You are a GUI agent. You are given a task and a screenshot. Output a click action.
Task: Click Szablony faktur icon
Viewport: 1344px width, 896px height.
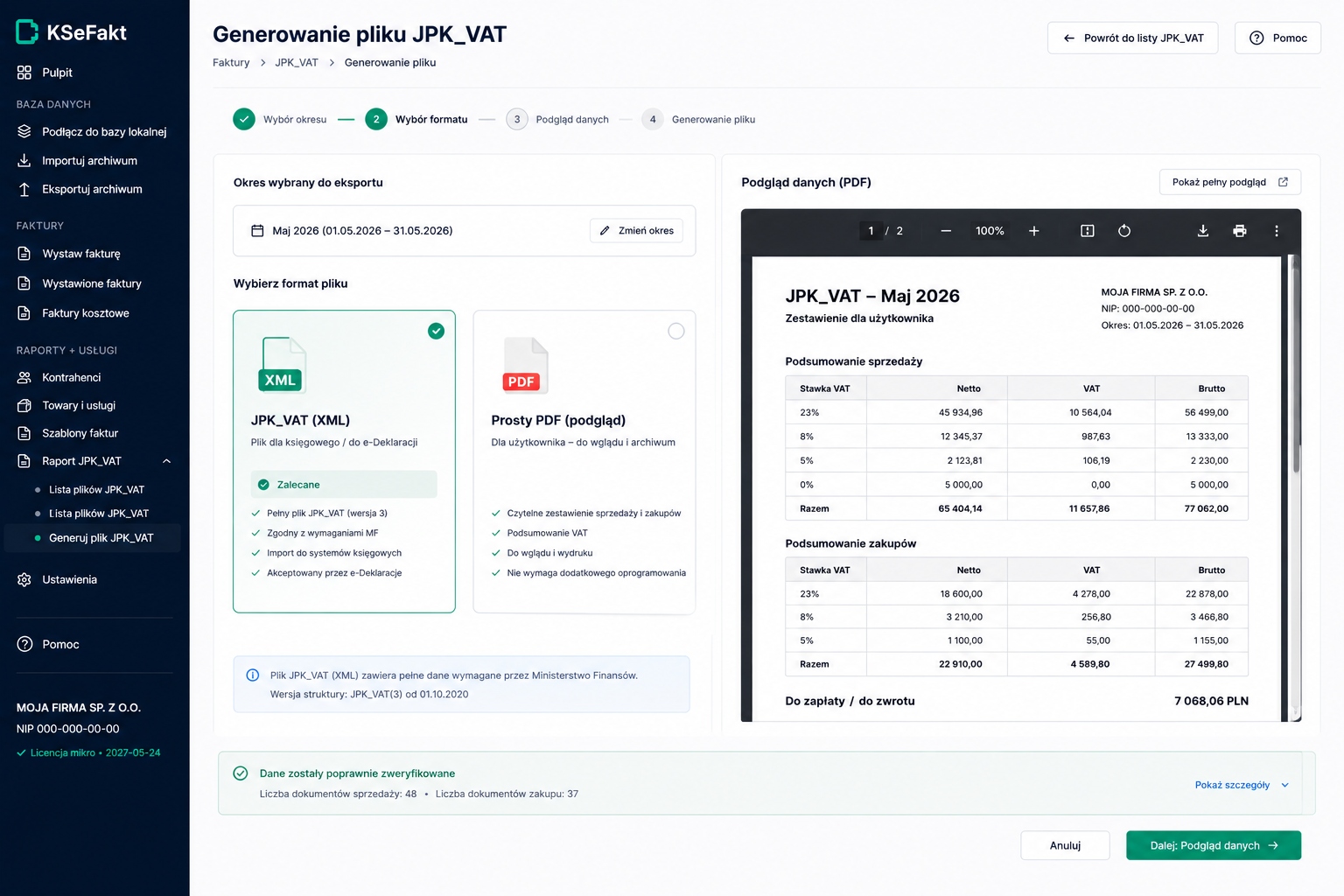[x=24, y=433]
